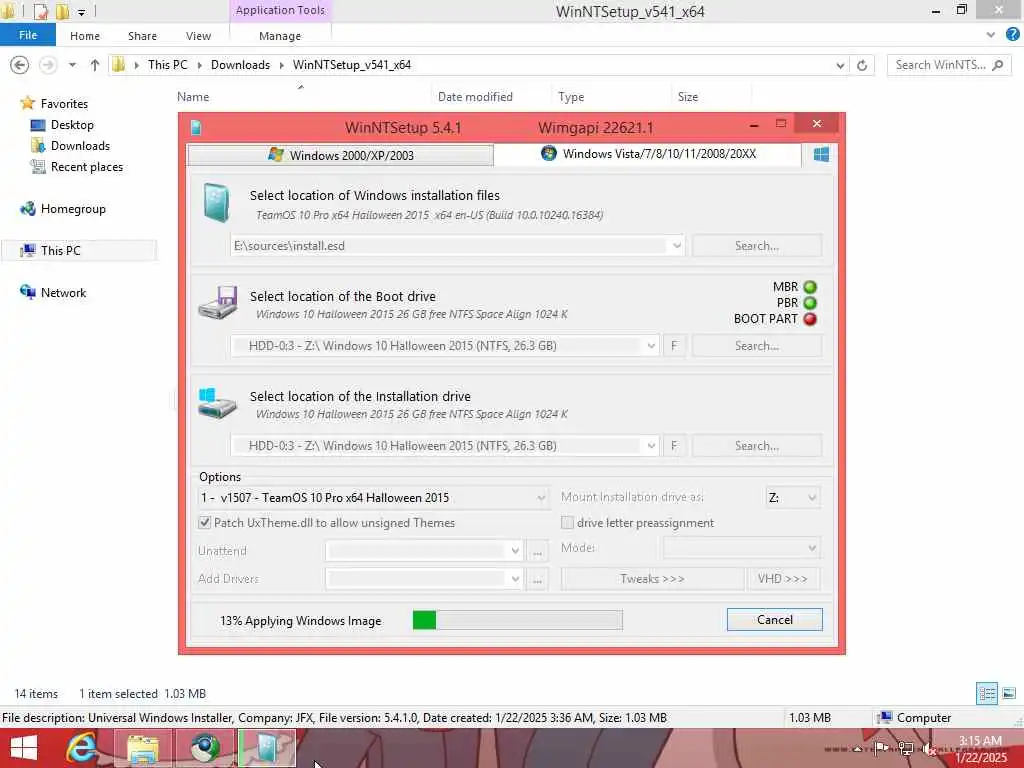Refresh the Explorer address bar
Screen dimensions: 1024x768
click(x=862, y=65)
